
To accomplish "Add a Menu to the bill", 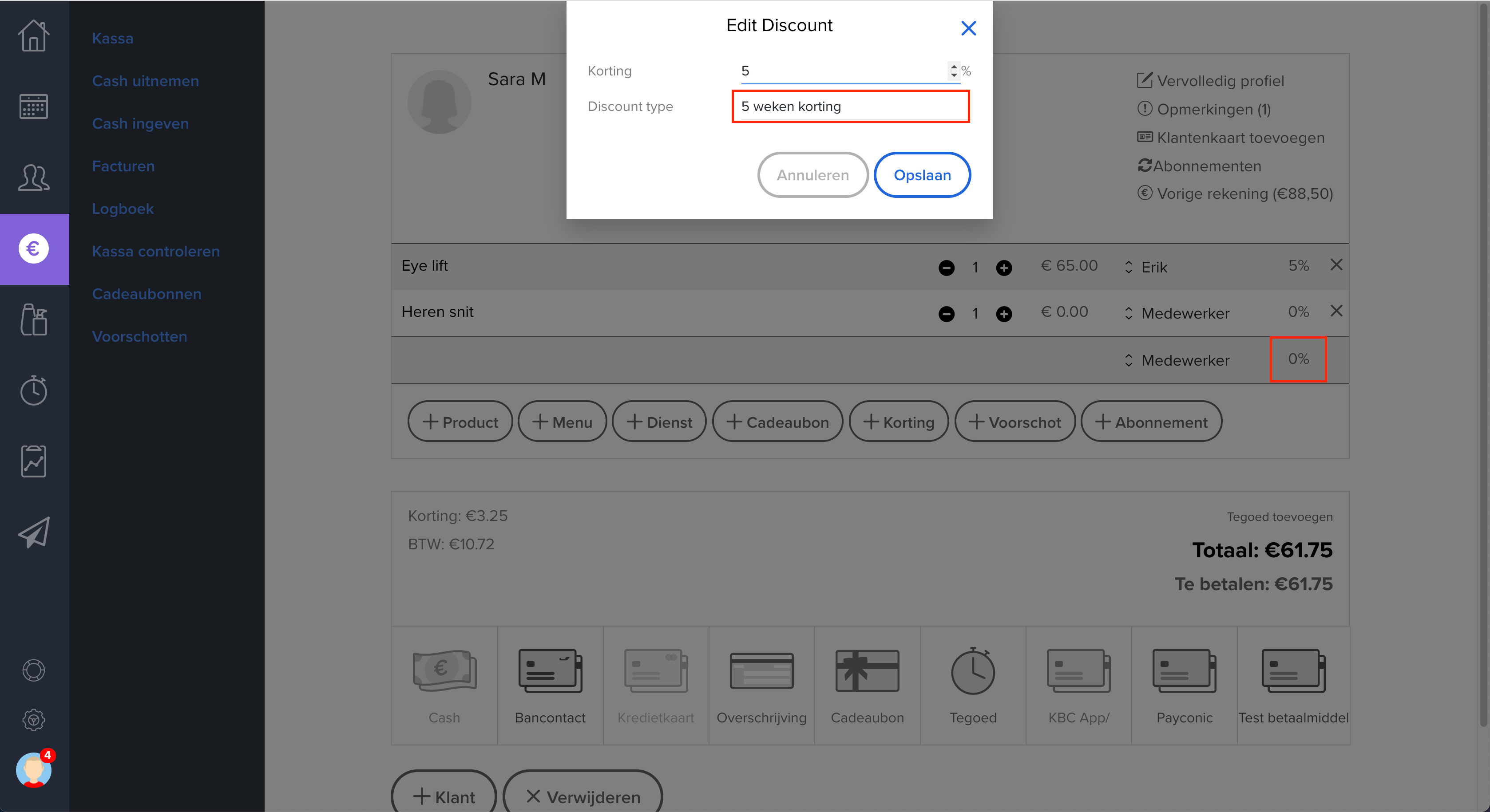I will 562,422.
